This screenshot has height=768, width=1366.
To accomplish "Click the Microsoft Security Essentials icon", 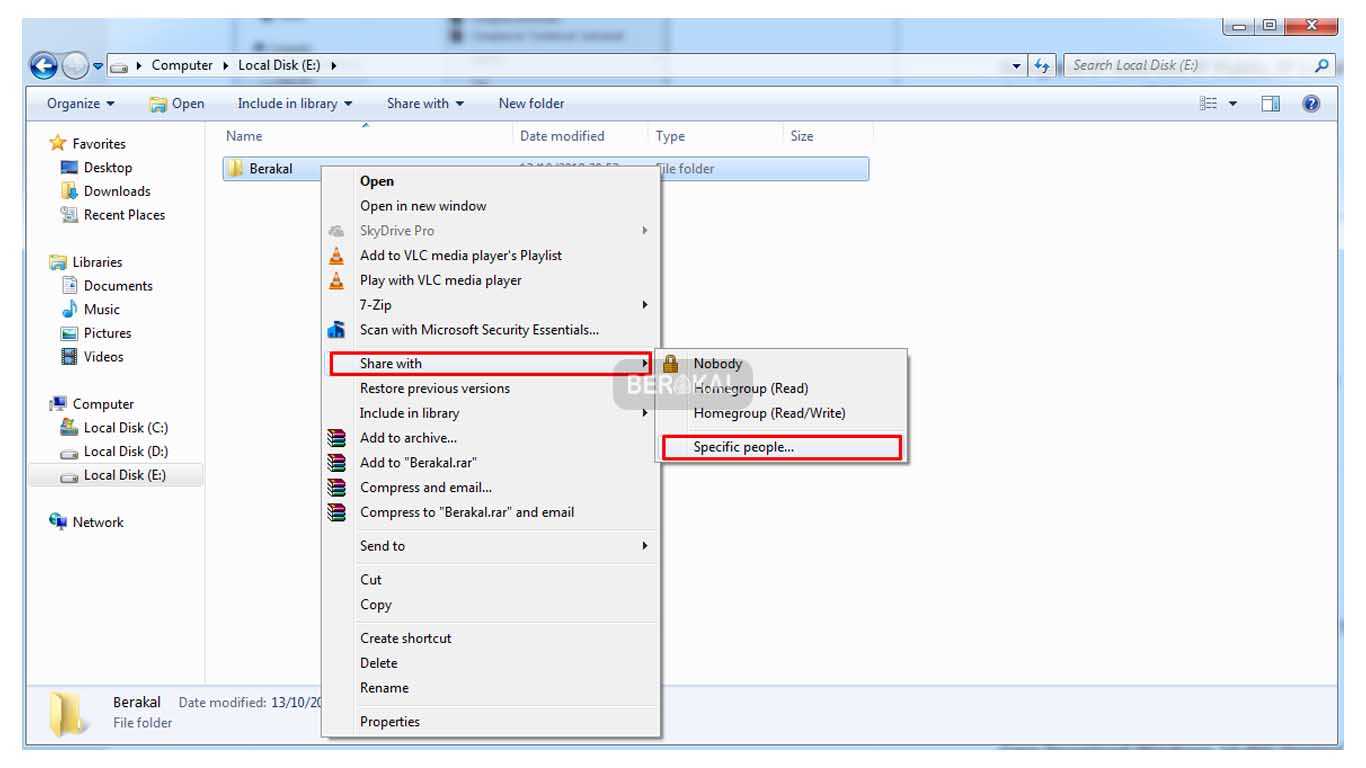I will (x=337, y=329).
